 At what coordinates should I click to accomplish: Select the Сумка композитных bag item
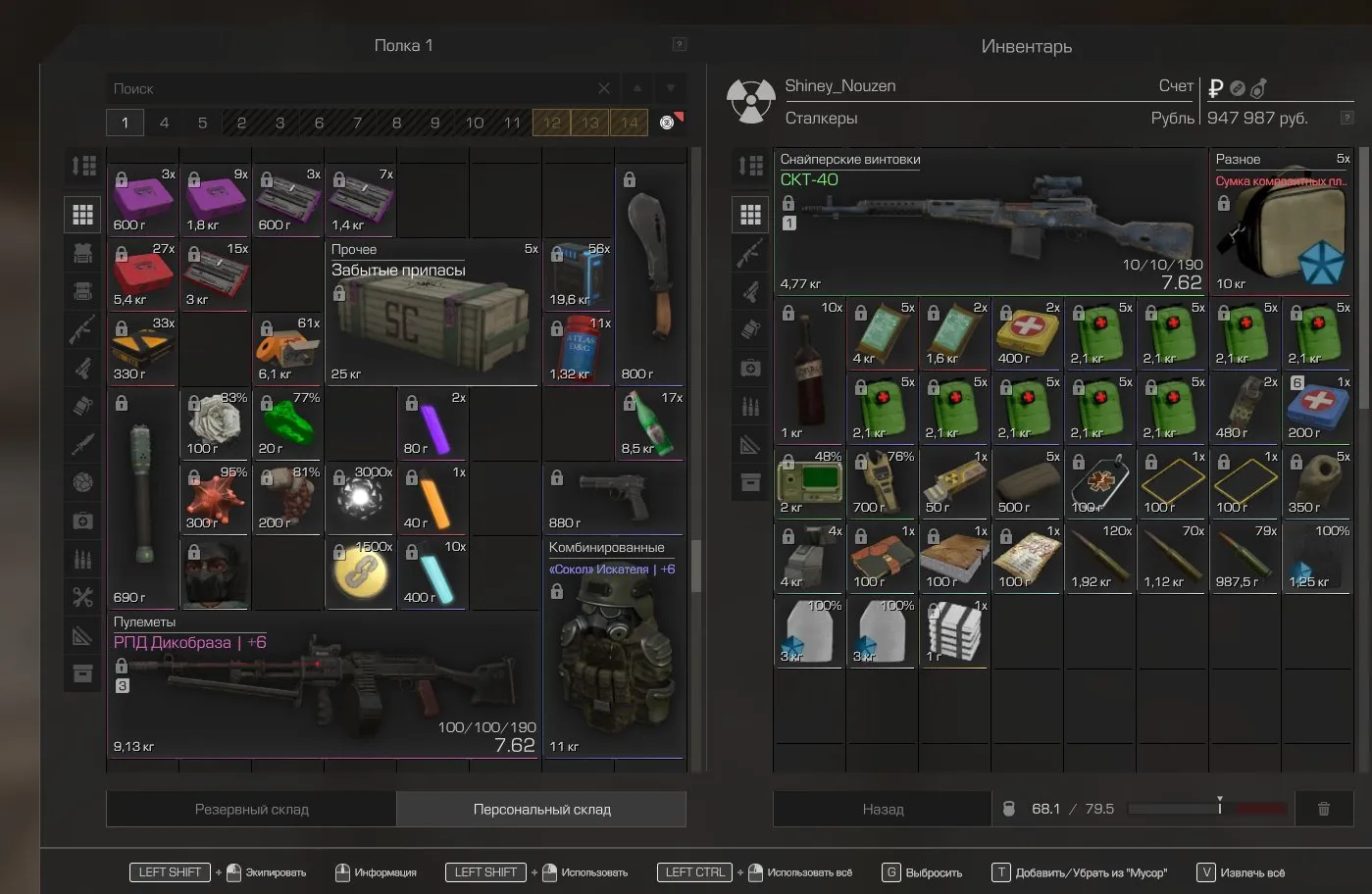click(1282, 222)
